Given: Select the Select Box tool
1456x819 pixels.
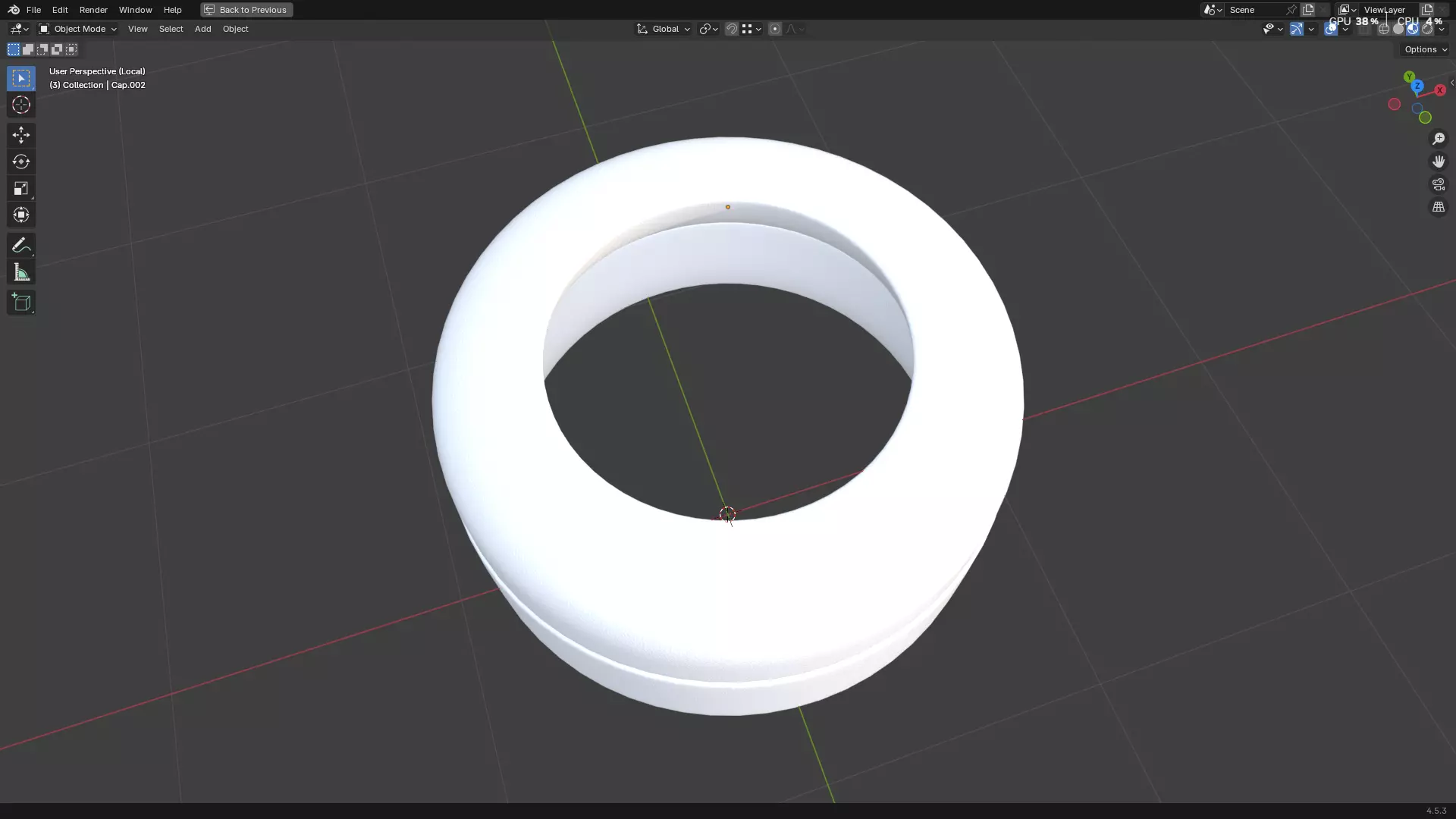Looking at the screenshot, I should 21,78.
